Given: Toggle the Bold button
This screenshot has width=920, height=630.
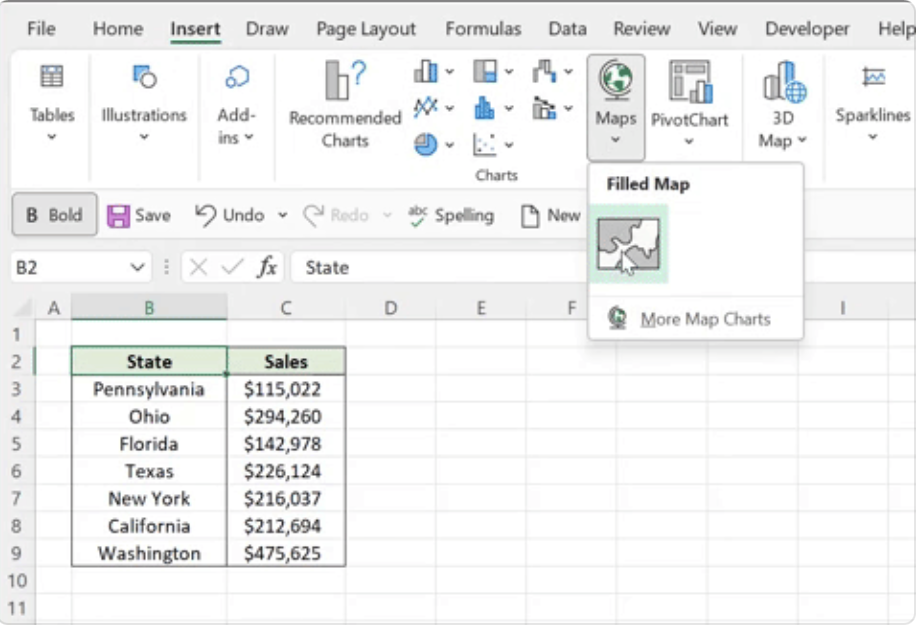Looking at the screenshot, I should tap(55, 215).
